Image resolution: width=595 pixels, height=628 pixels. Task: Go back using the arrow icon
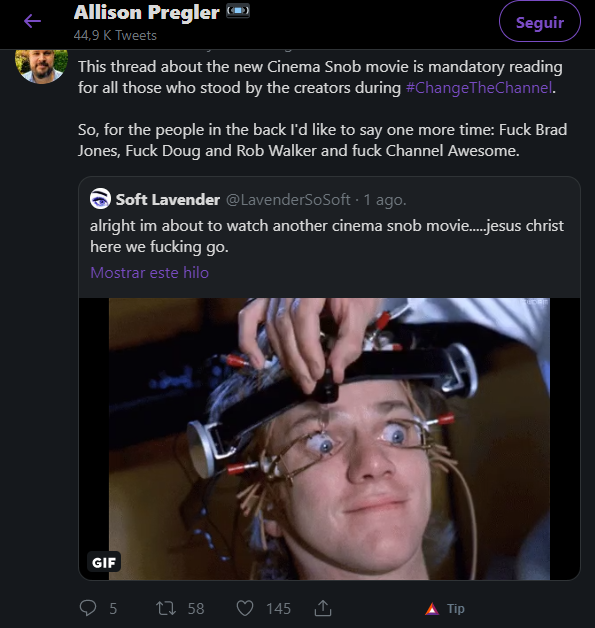(32, 21)
